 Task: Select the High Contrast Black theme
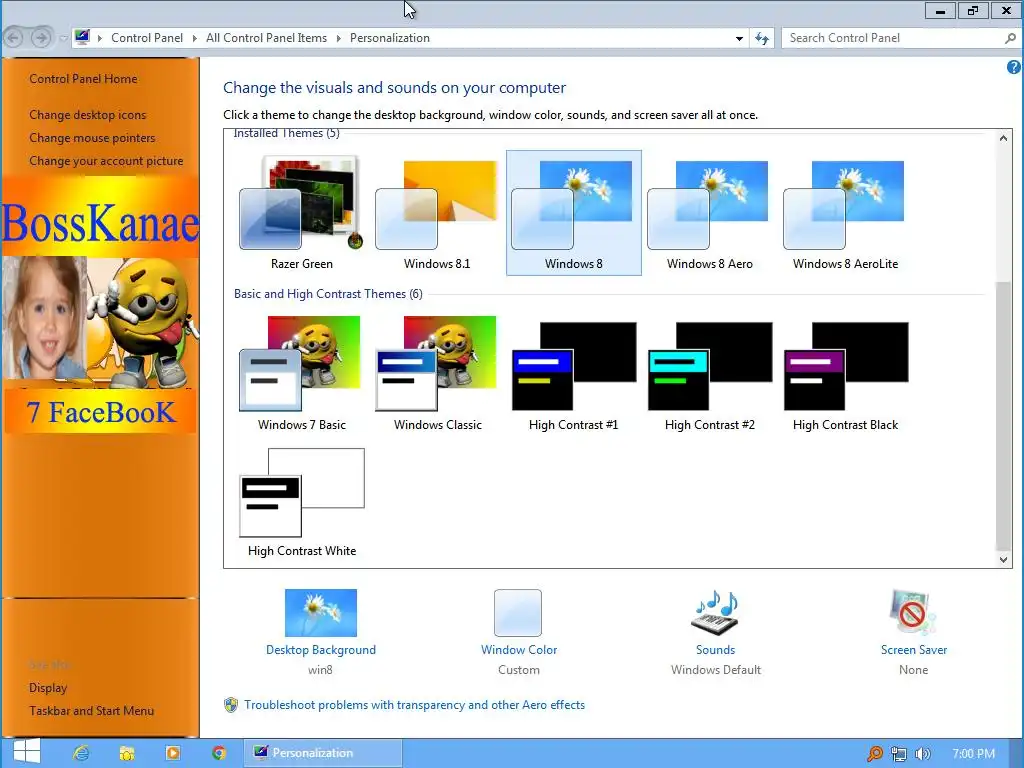point(845,374)
